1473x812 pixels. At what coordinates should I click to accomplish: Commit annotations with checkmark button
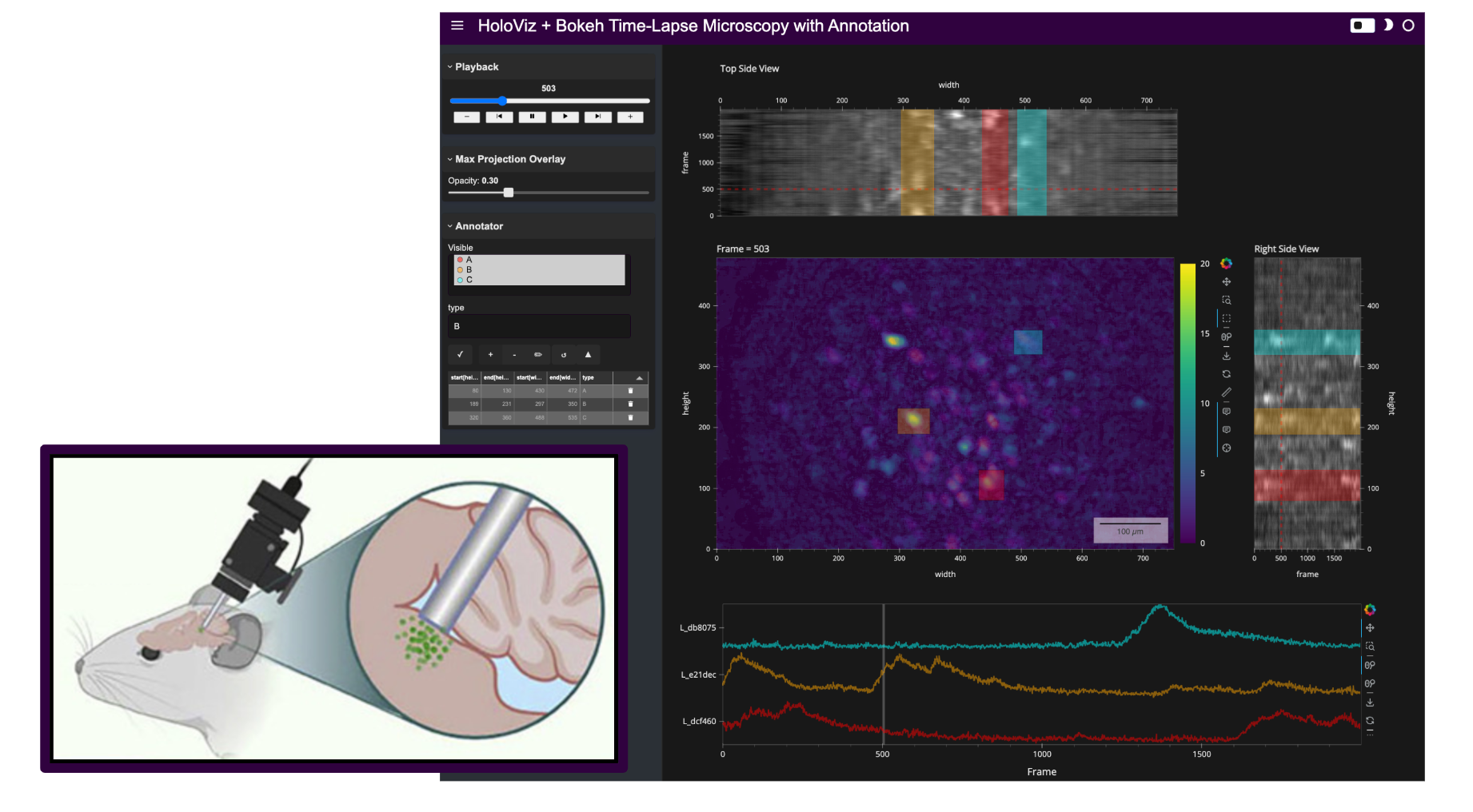point(460,354)
